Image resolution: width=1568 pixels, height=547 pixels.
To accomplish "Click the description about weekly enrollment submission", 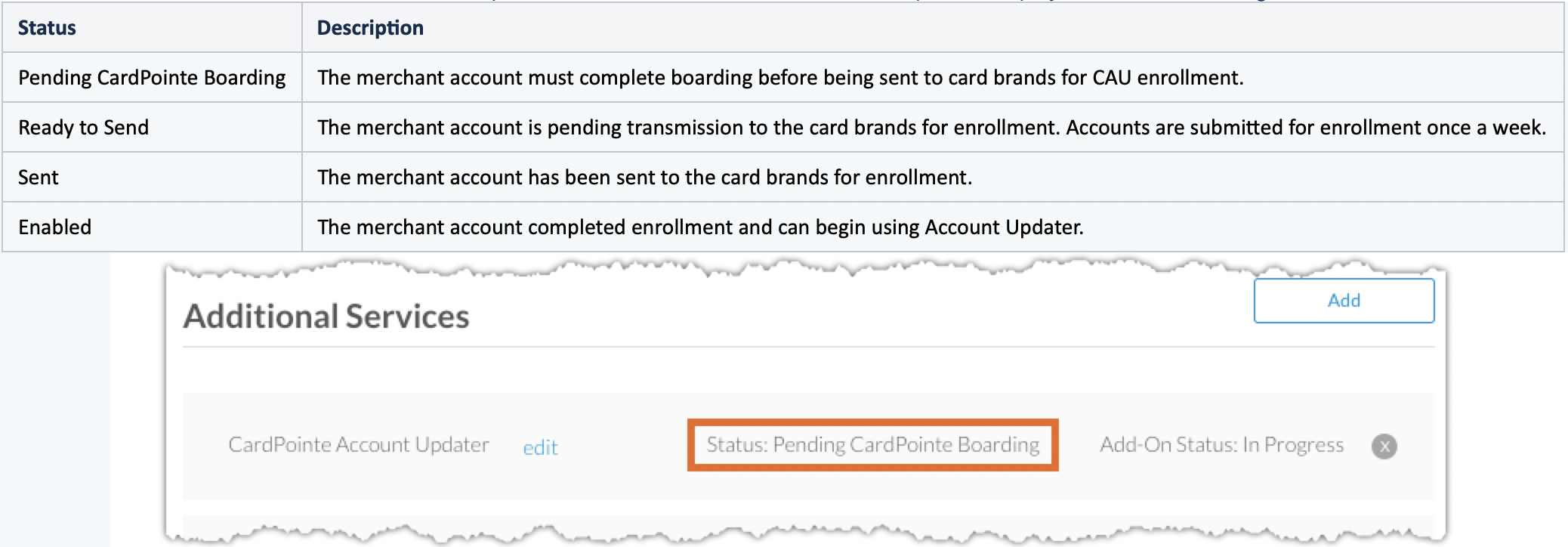I will click(x=933, y=127).
